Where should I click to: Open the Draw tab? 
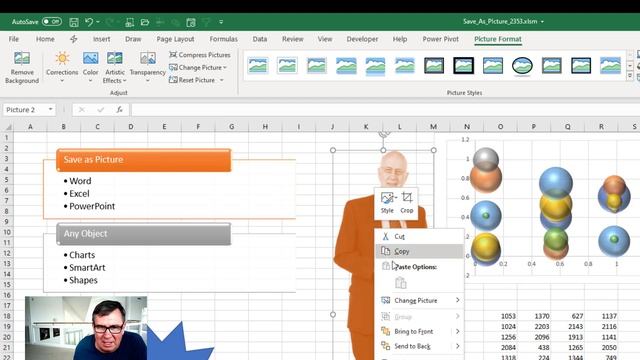[133, 39]
